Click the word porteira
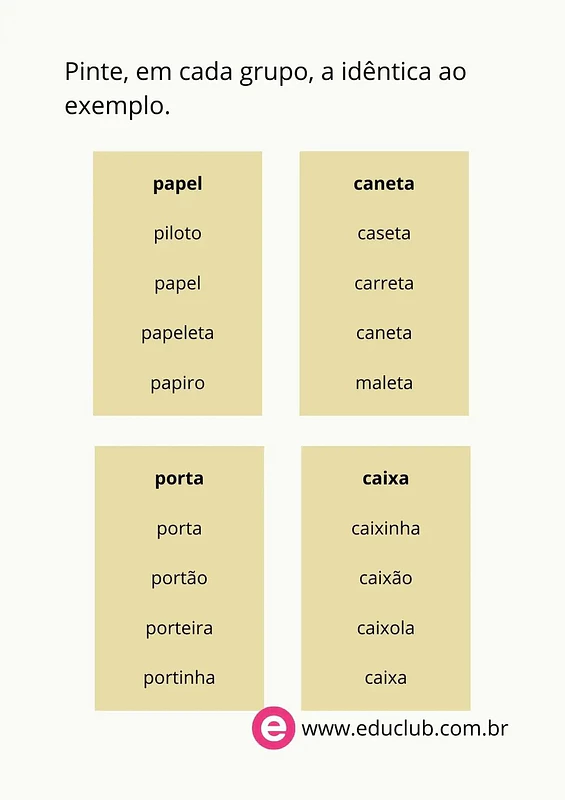565x800 pixels. 179,629
